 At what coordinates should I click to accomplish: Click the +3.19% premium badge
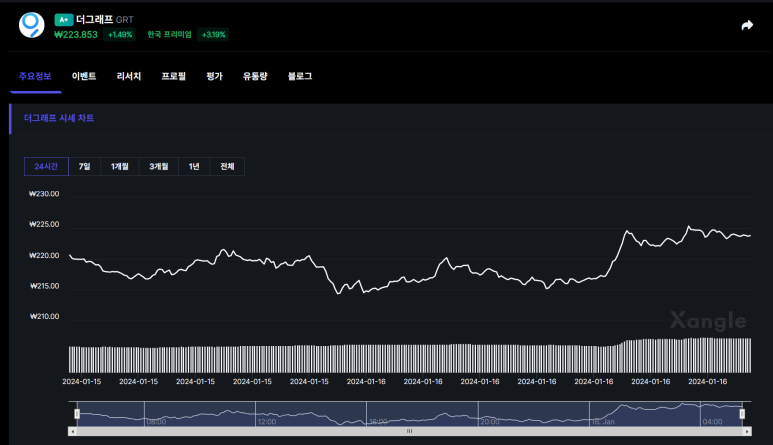coord(213,34)
